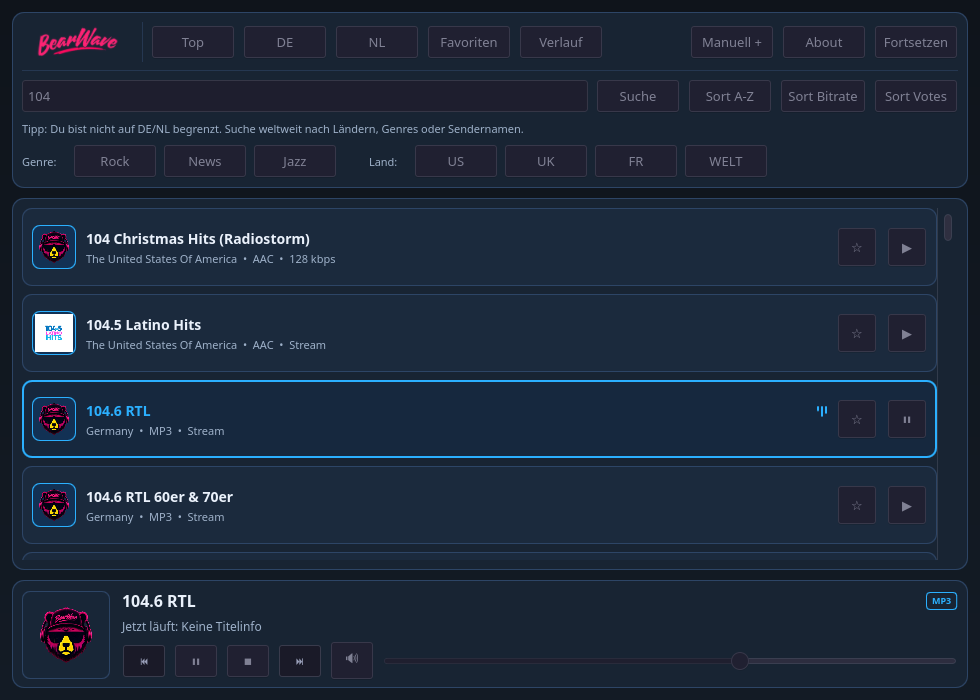Pause 104.6 RTL in station list
The width and height of the screenshot is (980, 700).
pyautogui.click(x=906, y=419)
